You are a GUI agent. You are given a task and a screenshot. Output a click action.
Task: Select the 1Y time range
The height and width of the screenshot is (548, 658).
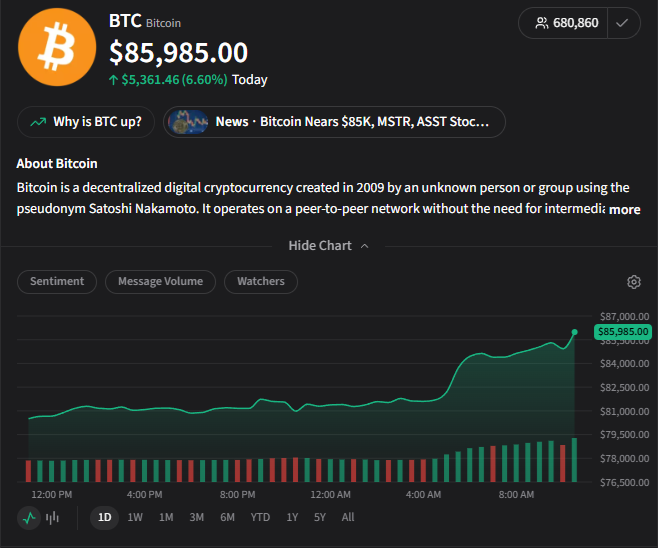point(292,518)
